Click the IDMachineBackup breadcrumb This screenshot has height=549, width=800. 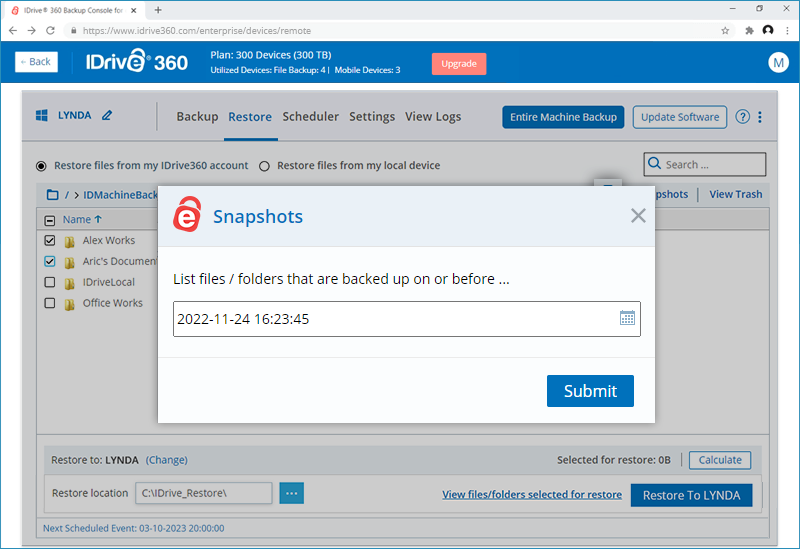(x=120, y=195)
